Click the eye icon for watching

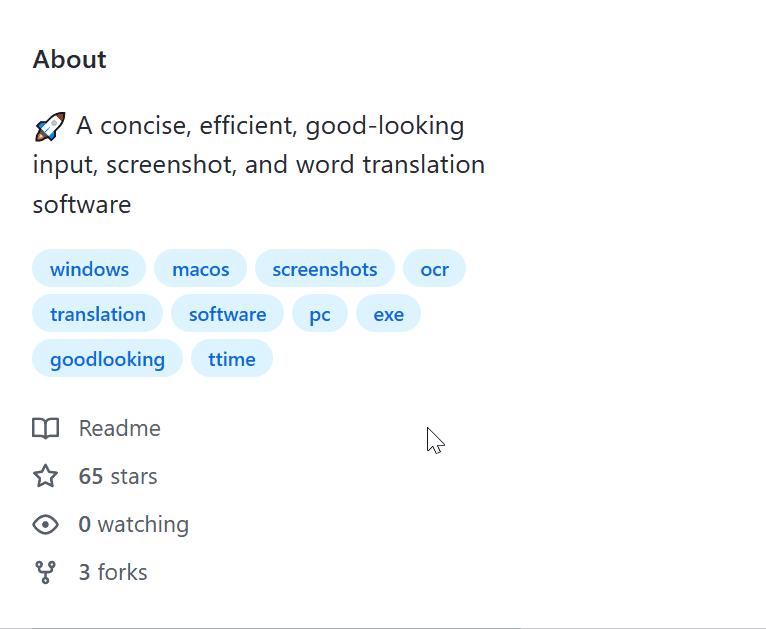45,524
